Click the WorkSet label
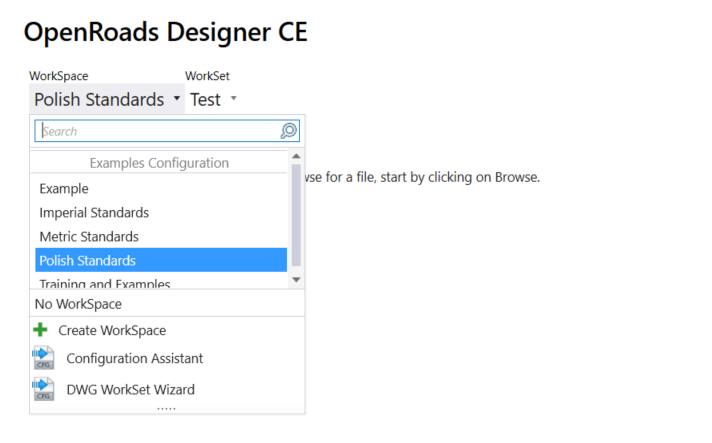Screen dimensions: 712x443 click(x=207, y=76)
